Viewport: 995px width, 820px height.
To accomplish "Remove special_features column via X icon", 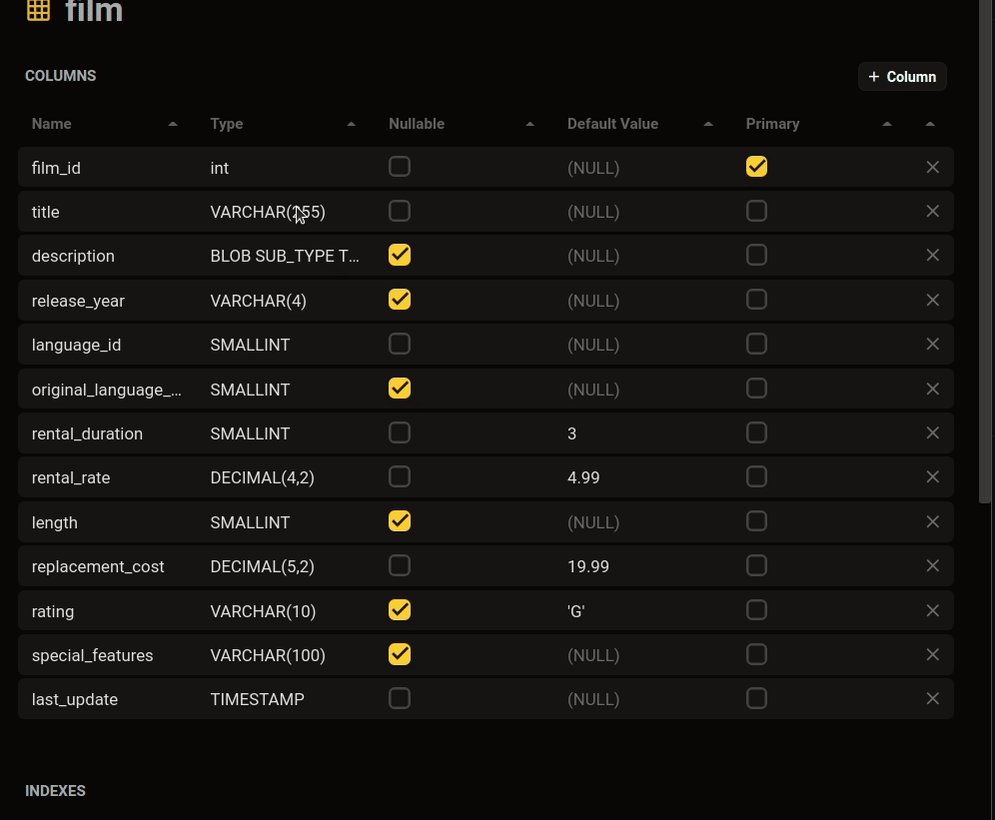I will 932,654.
